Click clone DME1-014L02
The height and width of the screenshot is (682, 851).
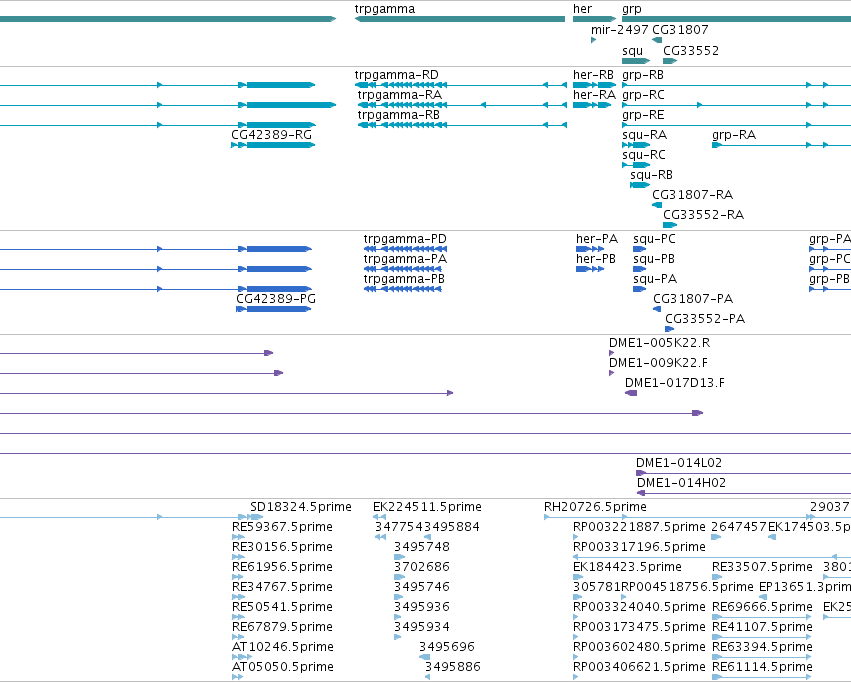coord(679,463)
